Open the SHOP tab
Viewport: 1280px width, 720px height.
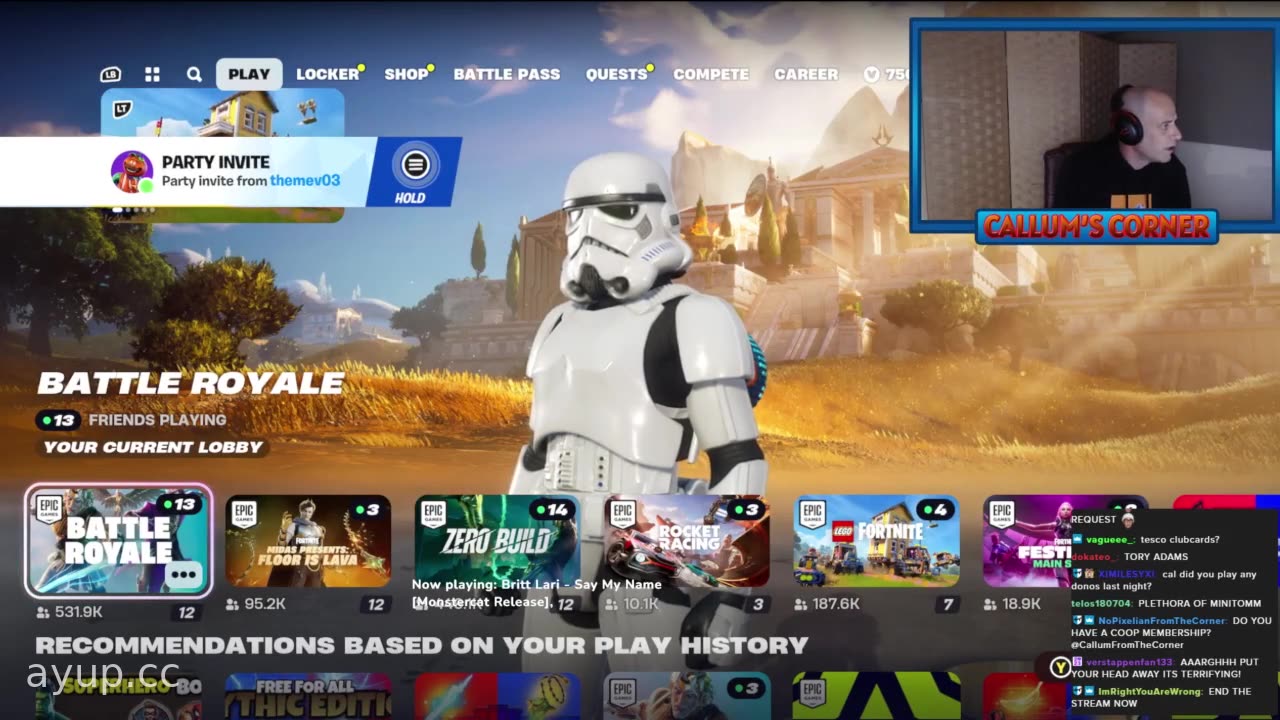tap(407, 74)
